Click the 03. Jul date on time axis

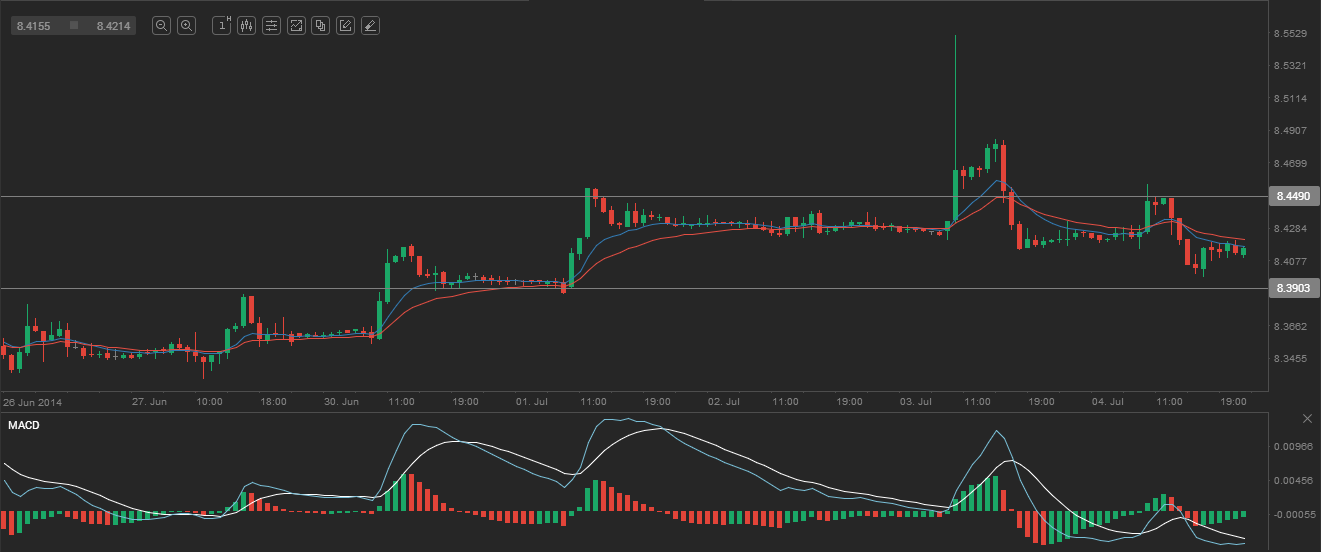coord(915,401)
